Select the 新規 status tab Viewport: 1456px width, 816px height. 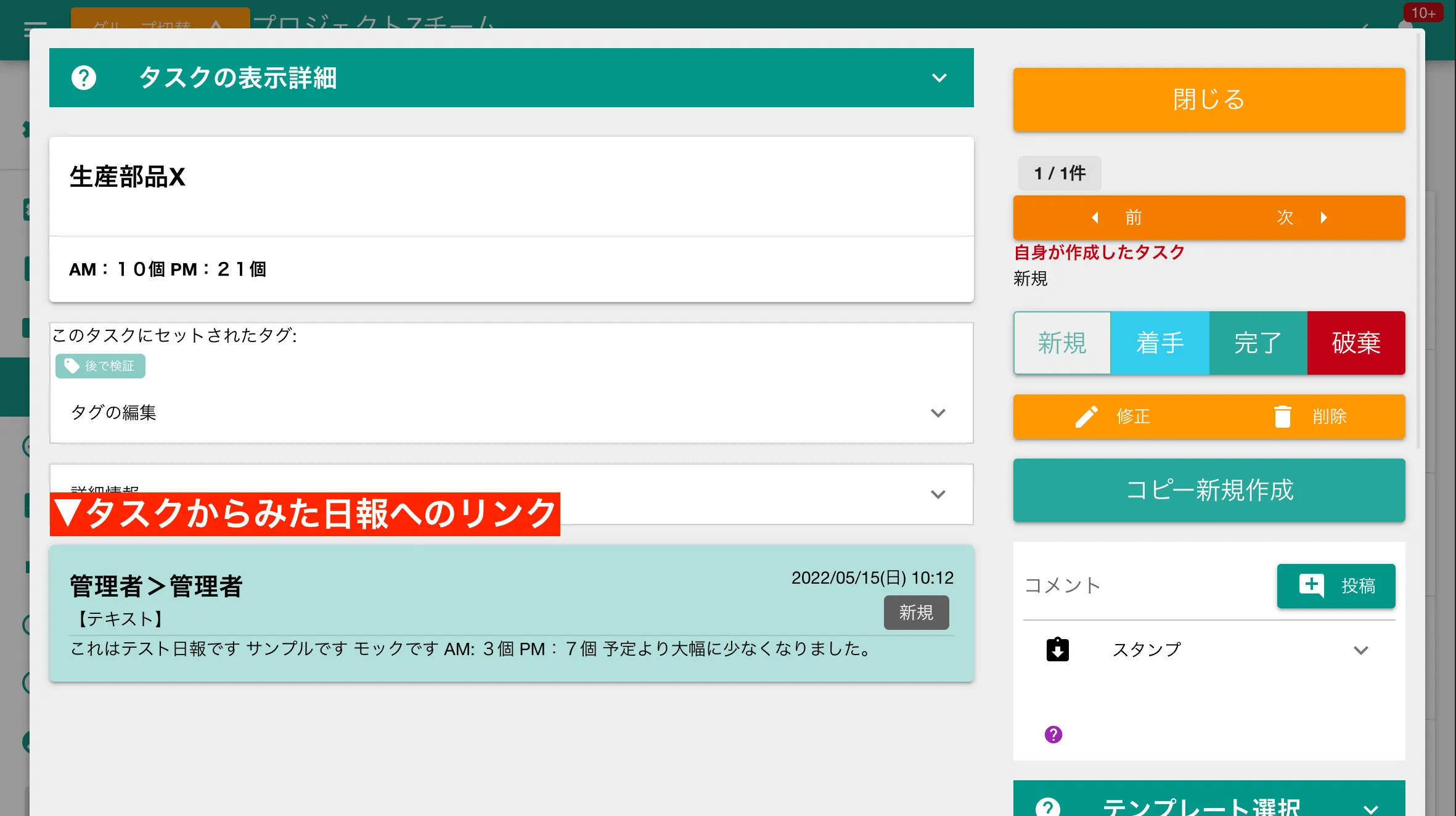[x=1061, y=343]
